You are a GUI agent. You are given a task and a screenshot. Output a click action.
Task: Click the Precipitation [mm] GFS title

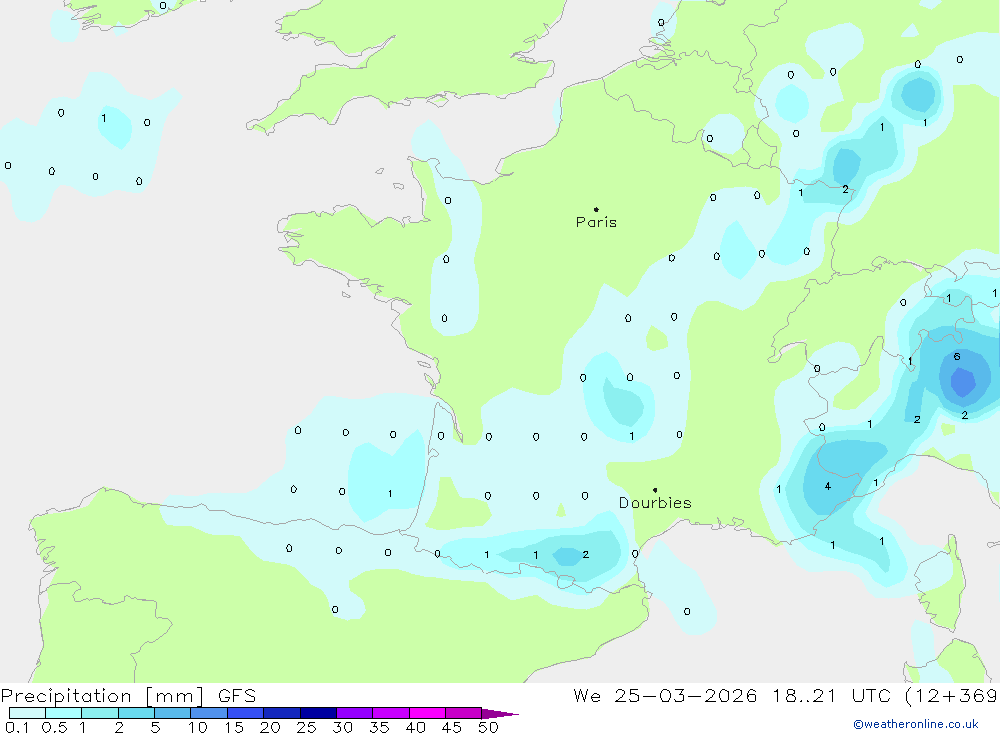tap(128, 695)
